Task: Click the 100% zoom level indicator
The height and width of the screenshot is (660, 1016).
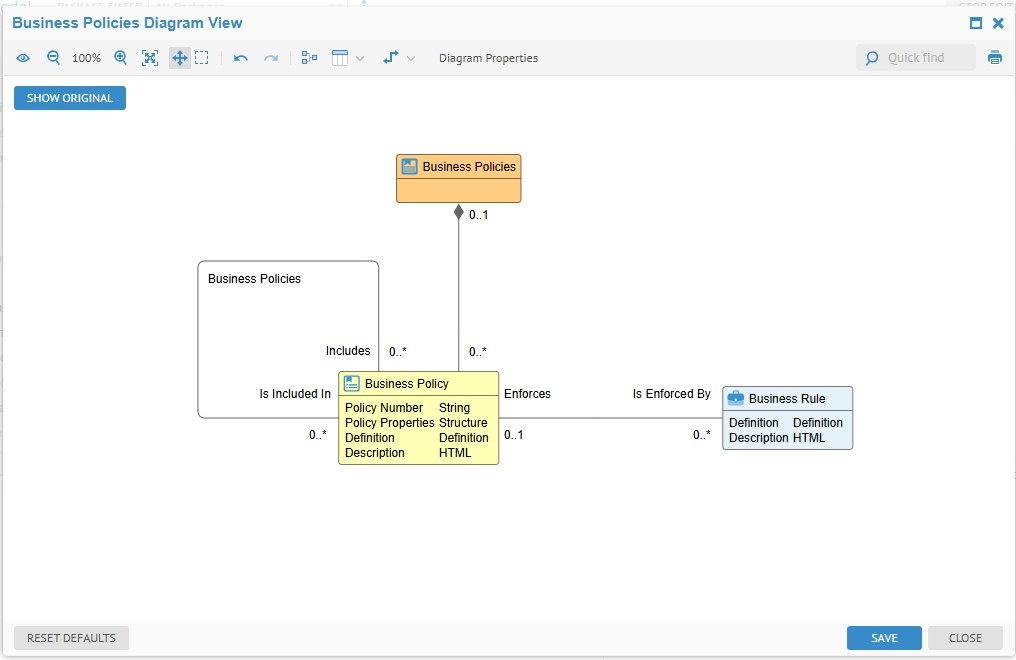Action: pos(87,58)
